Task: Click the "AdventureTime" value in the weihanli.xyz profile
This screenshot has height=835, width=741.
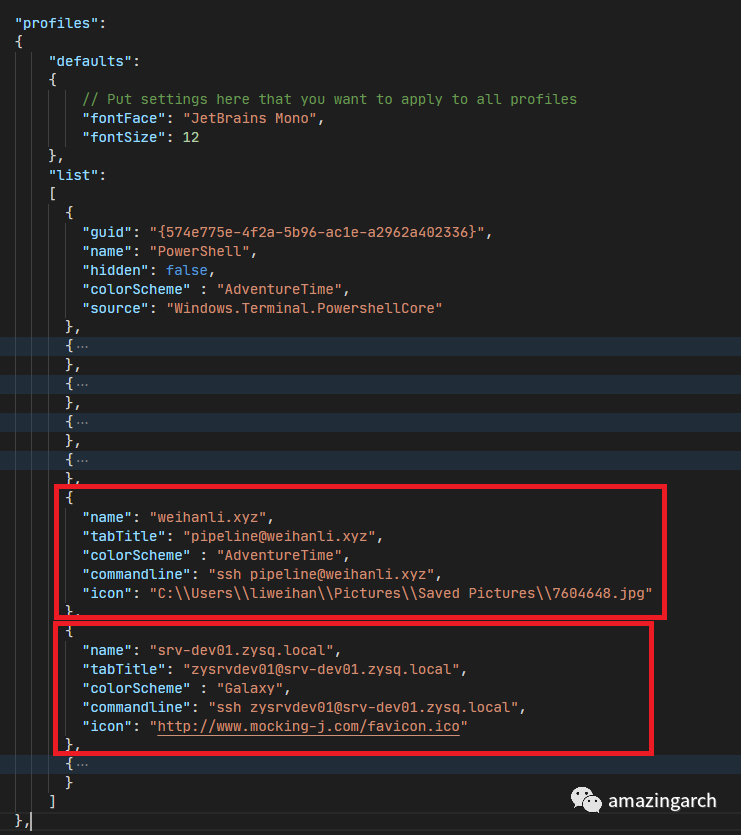Action: [x=279, y=555]
